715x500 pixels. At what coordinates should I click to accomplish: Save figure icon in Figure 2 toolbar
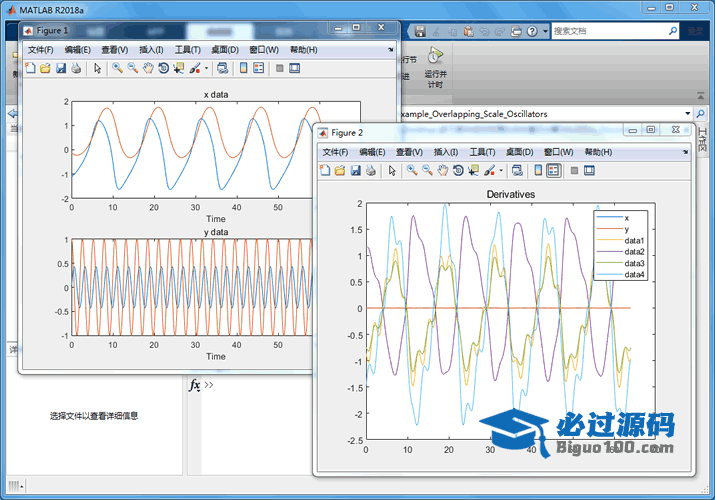(355, 170)
